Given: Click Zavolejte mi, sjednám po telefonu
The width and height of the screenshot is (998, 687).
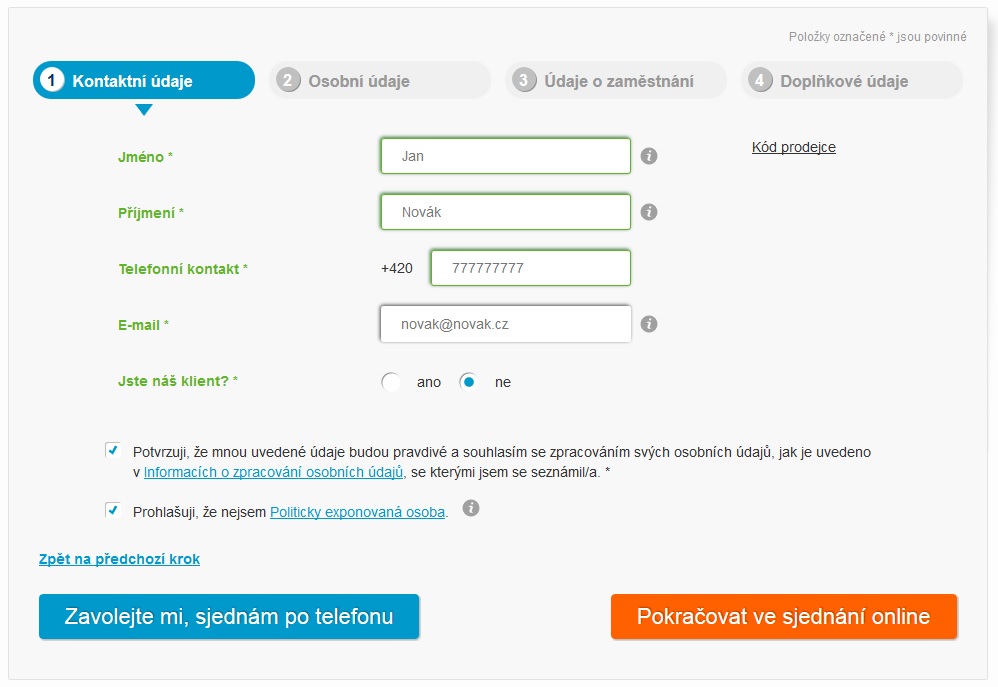Looking at the screenshot, I should click(x=229, y=616).
